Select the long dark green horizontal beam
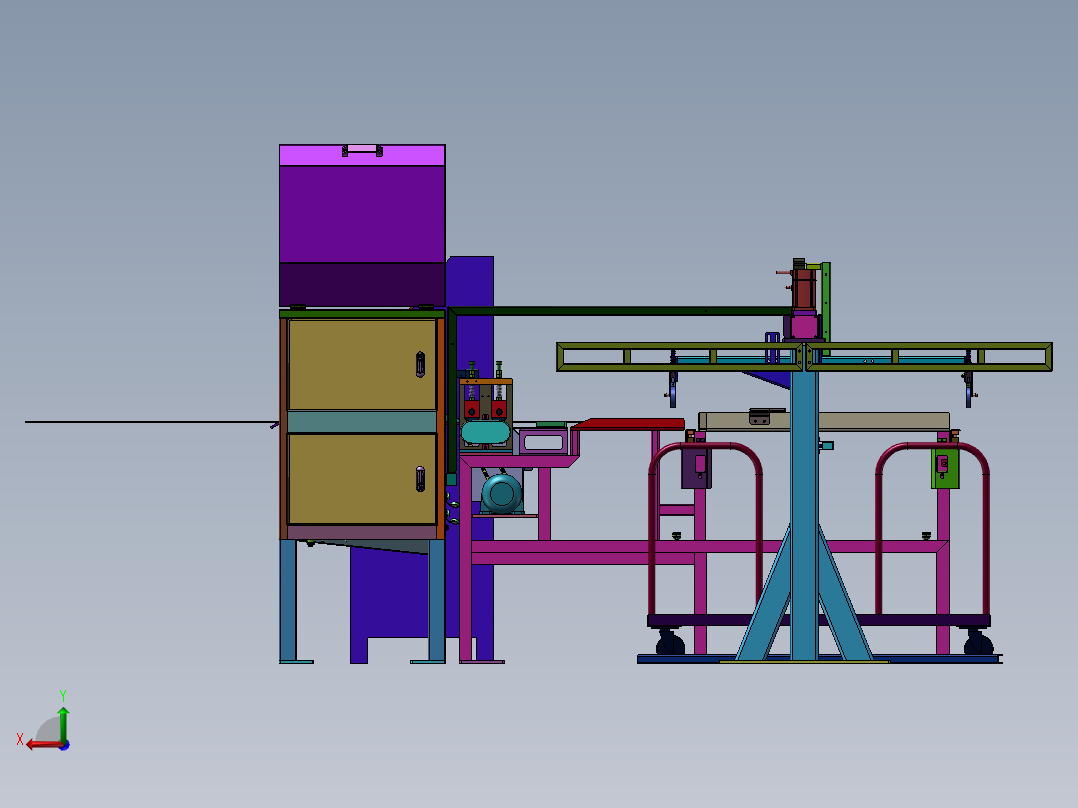The image size is (1078, 808). tap(619, 311)
